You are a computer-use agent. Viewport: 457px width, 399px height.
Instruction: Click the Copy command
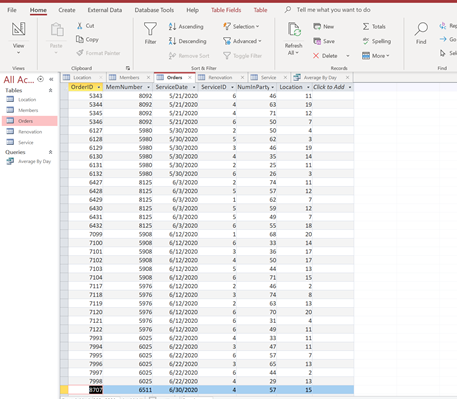tap(87, 39)
